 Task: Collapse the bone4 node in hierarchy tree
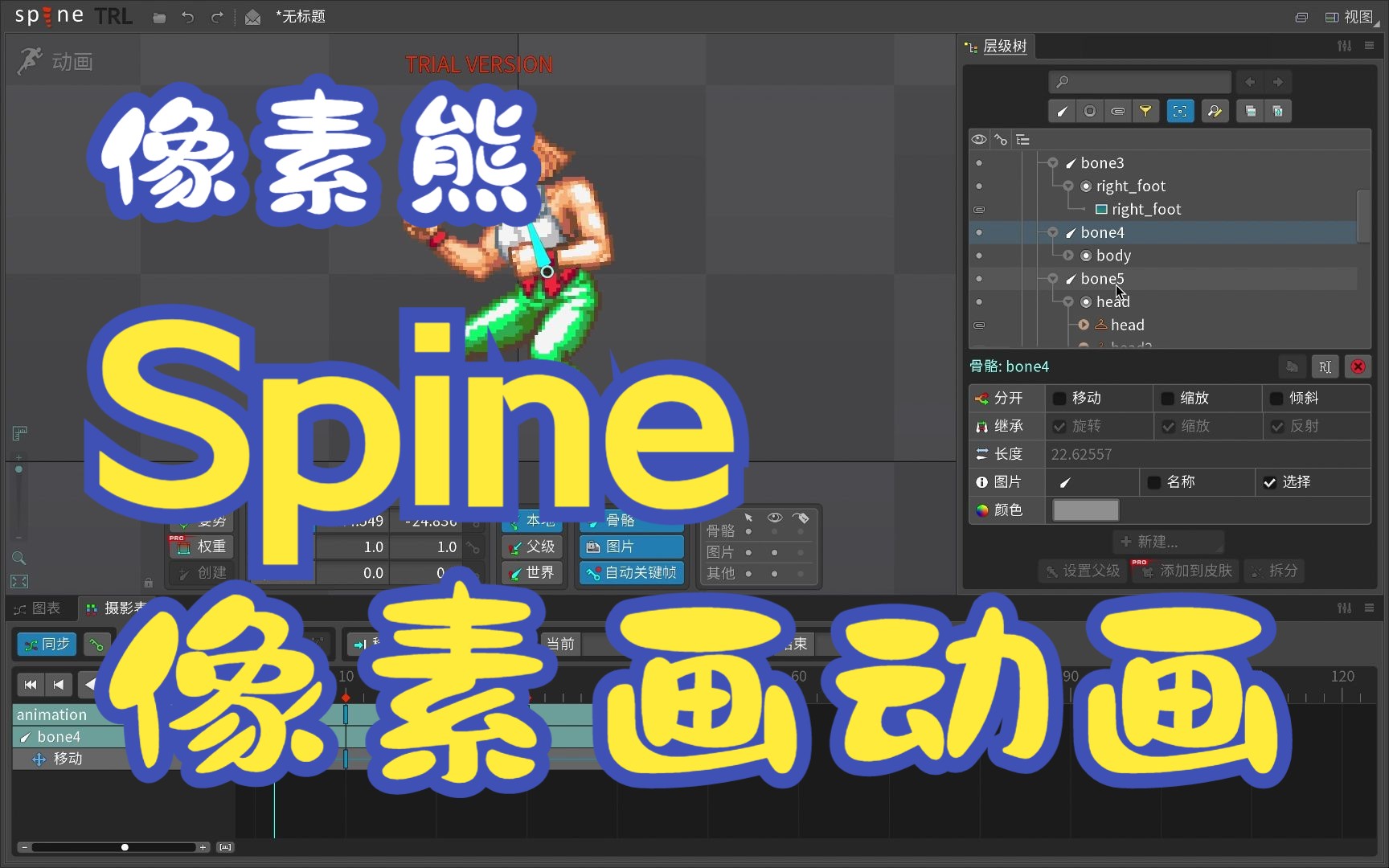1053,232
